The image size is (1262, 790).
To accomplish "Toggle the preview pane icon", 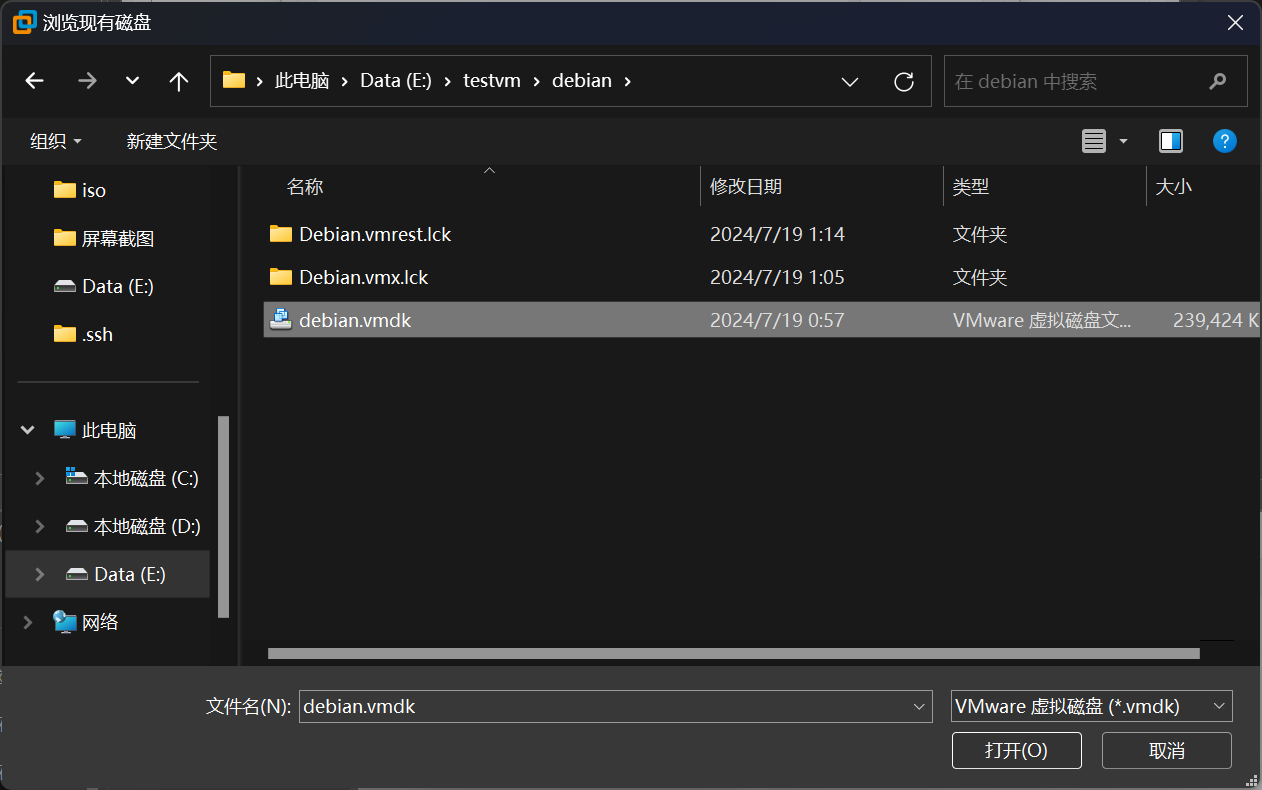I will pos(1171,141).
